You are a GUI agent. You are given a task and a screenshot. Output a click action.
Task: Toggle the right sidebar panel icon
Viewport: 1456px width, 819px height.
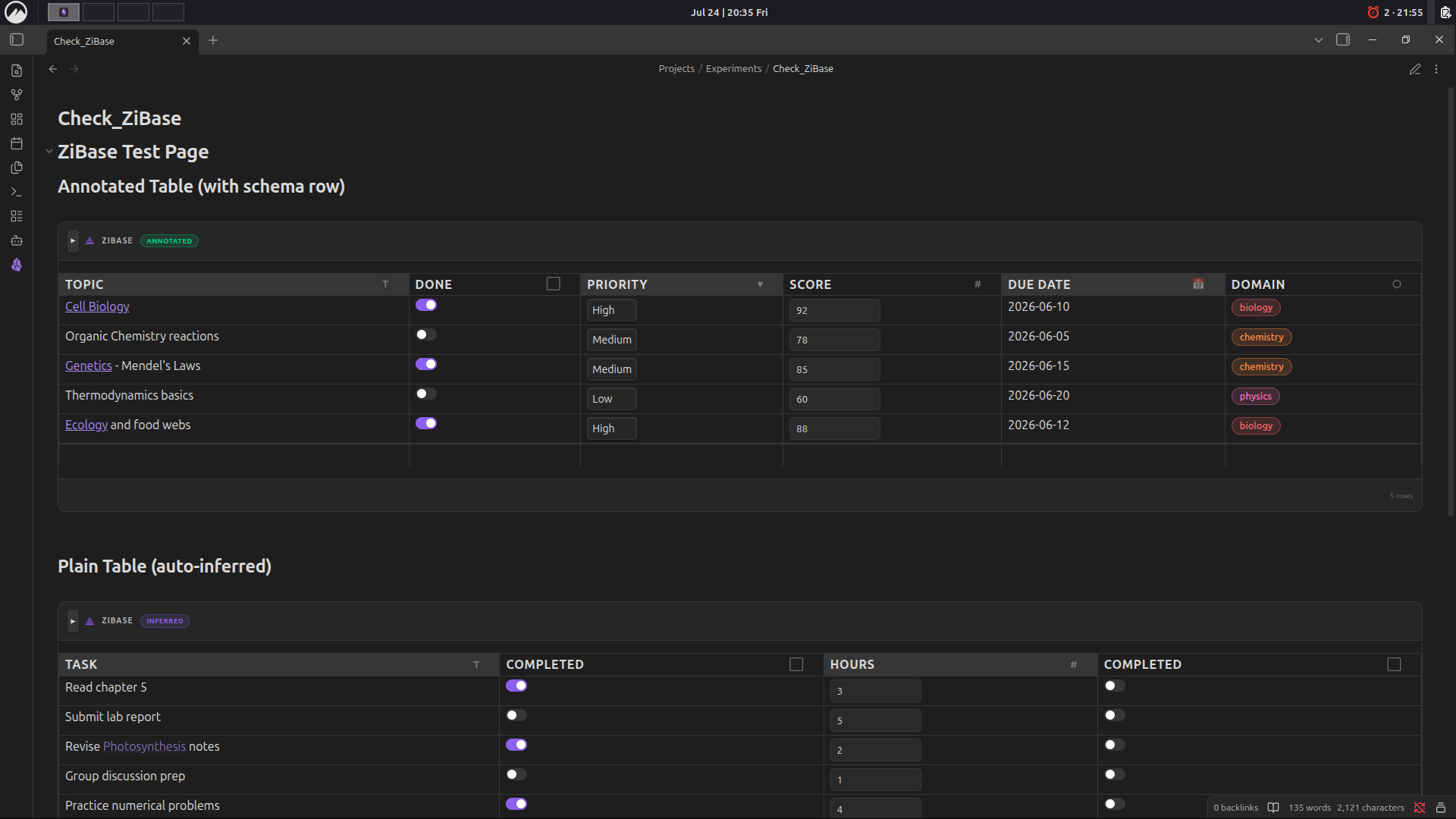(x=1343, y=39)
